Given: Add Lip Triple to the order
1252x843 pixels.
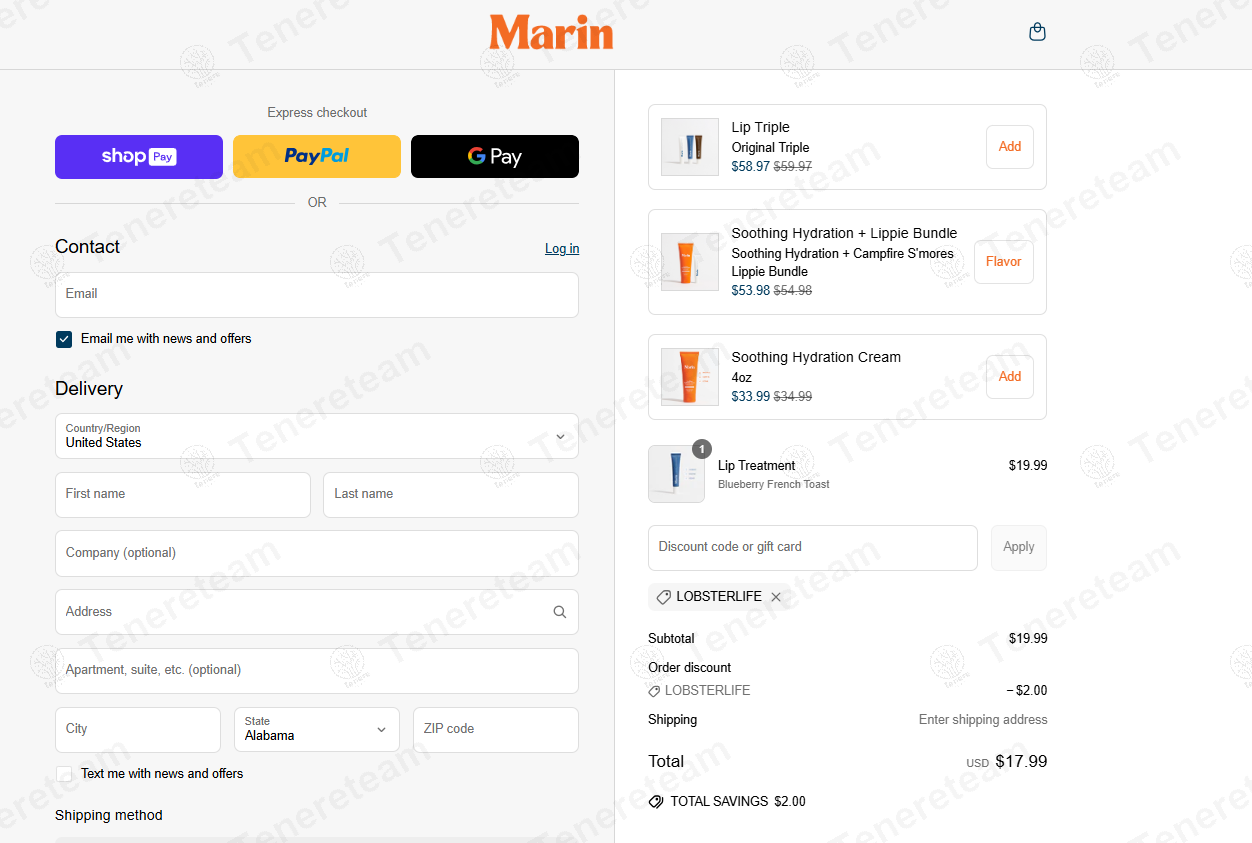Looking at the screenshot, I should pyautogui.click(x=1010, y=147).
